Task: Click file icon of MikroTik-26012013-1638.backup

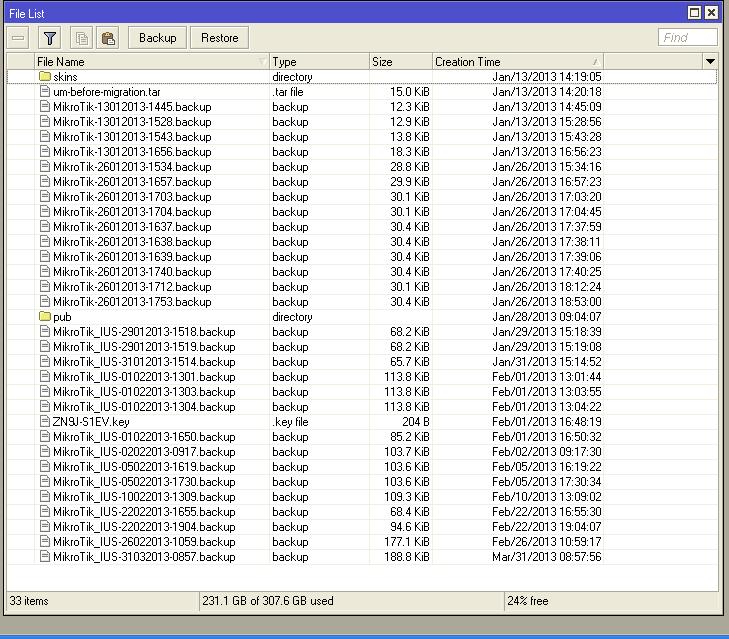Action: pyautogui.click(x=45, y=241)
